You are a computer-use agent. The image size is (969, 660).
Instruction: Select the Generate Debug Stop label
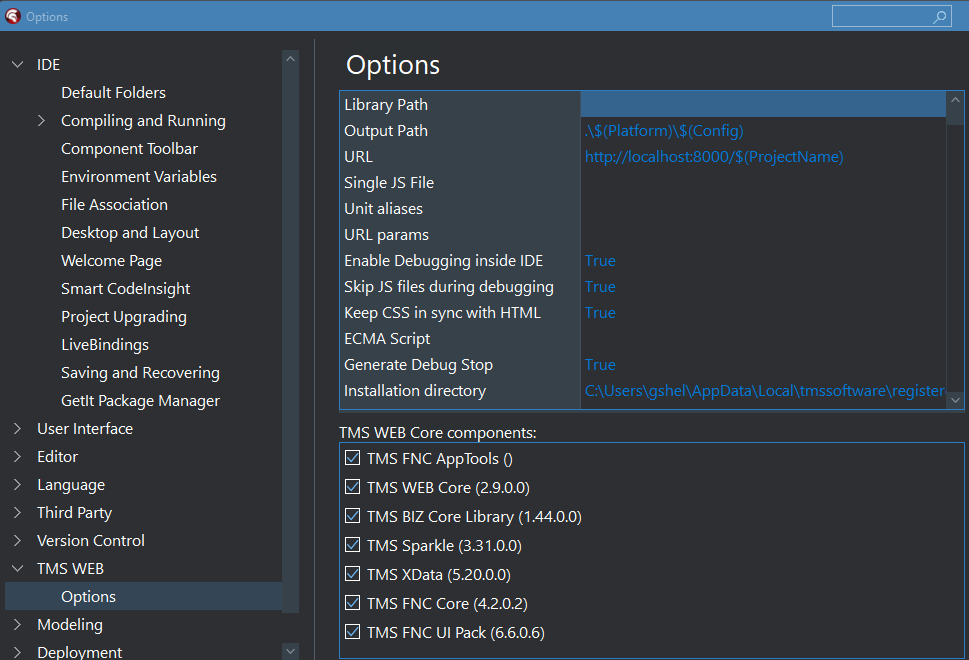coord(418,365)
